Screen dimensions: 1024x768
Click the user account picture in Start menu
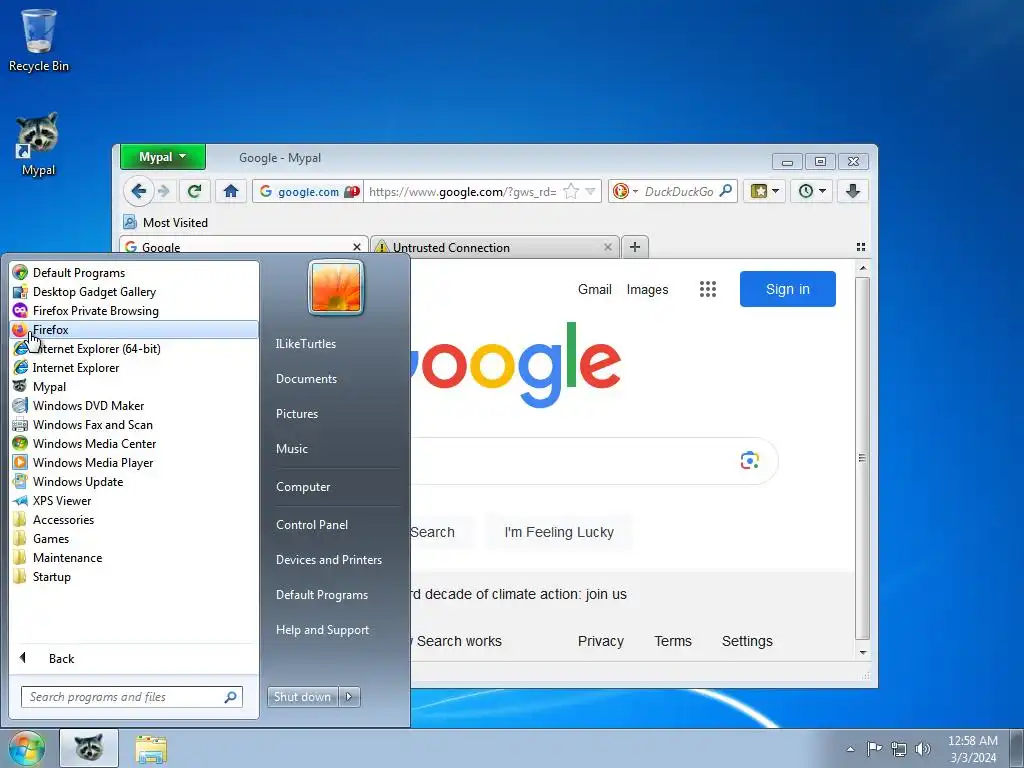coord(336,288)
